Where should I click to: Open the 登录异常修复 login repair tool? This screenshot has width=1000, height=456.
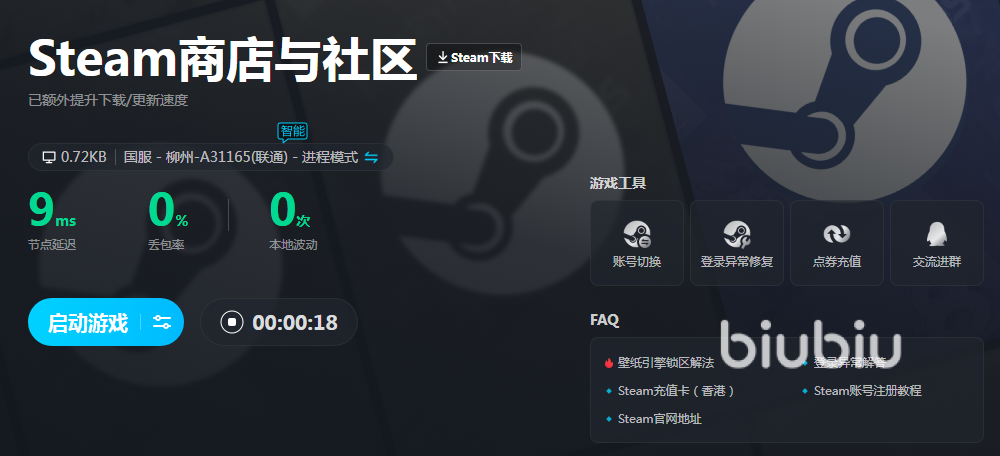click(x=737, y=243)
